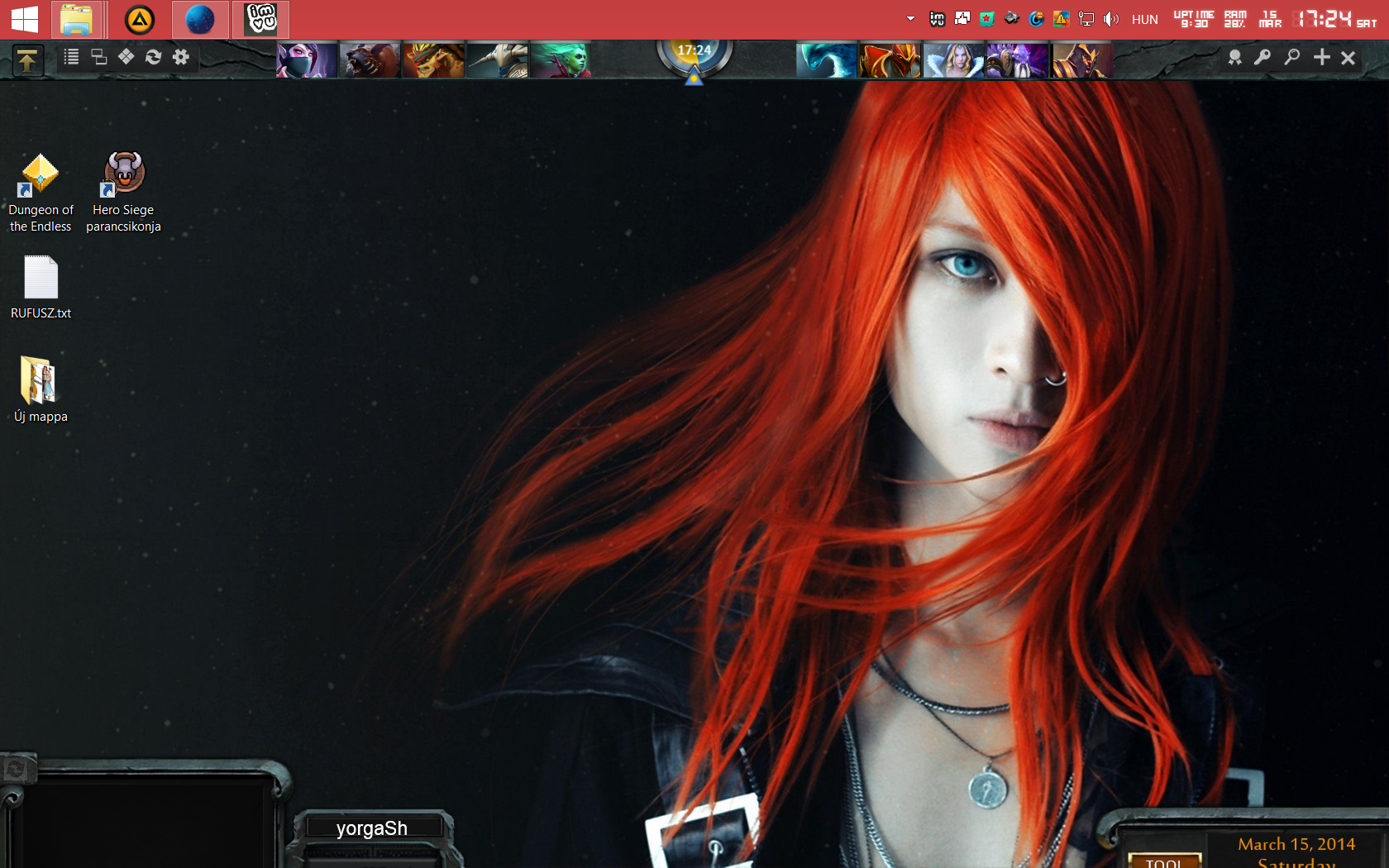Click the blue swirl tray icon
Screen dimensions: 1389x868
point(1036,19)
